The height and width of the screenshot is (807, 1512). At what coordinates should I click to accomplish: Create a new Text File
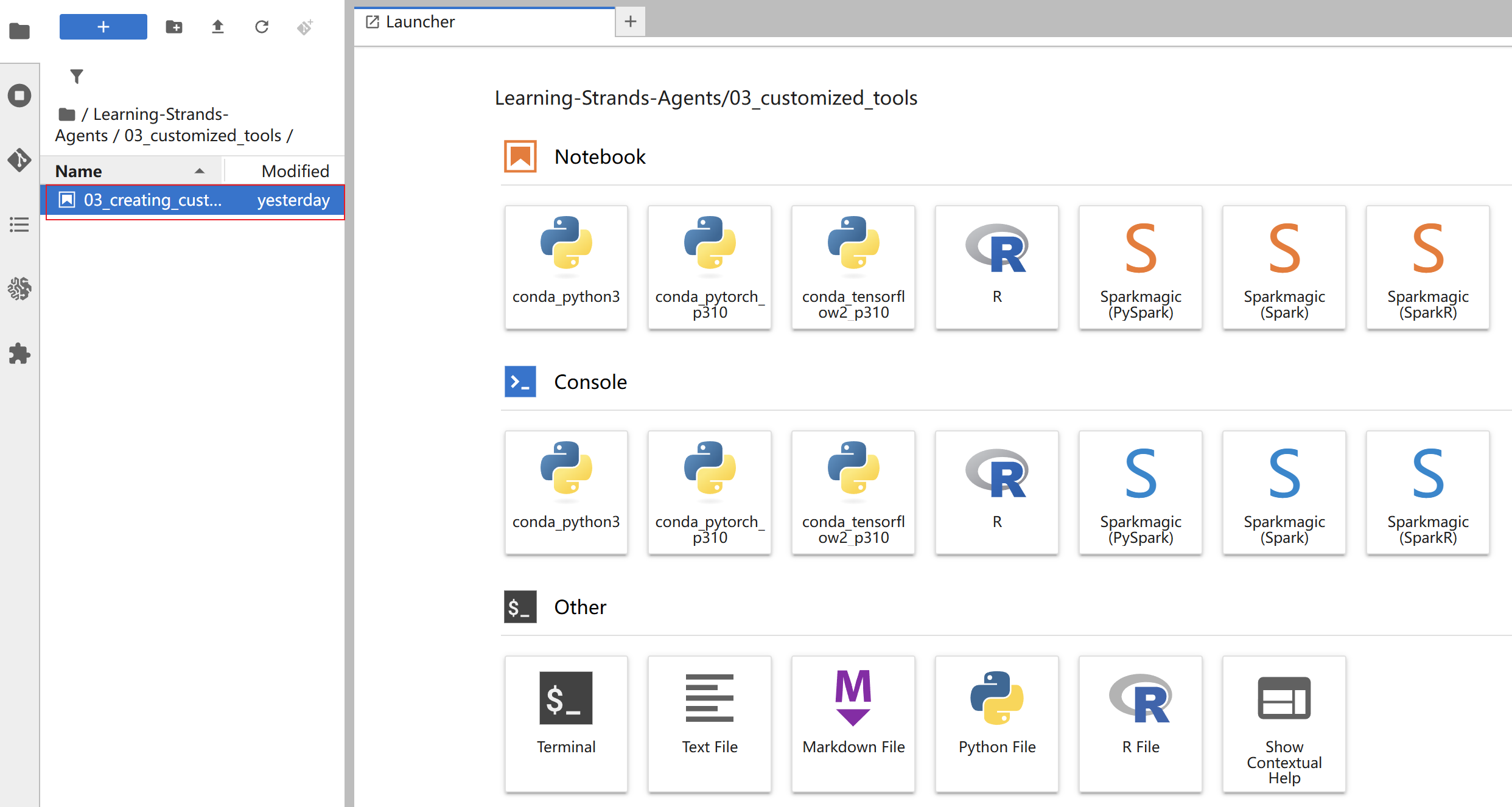[x=710, y=724]
